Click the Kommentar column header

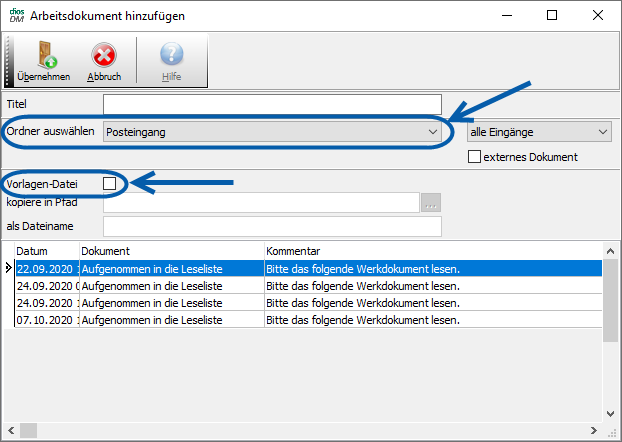tap(430, 251)
